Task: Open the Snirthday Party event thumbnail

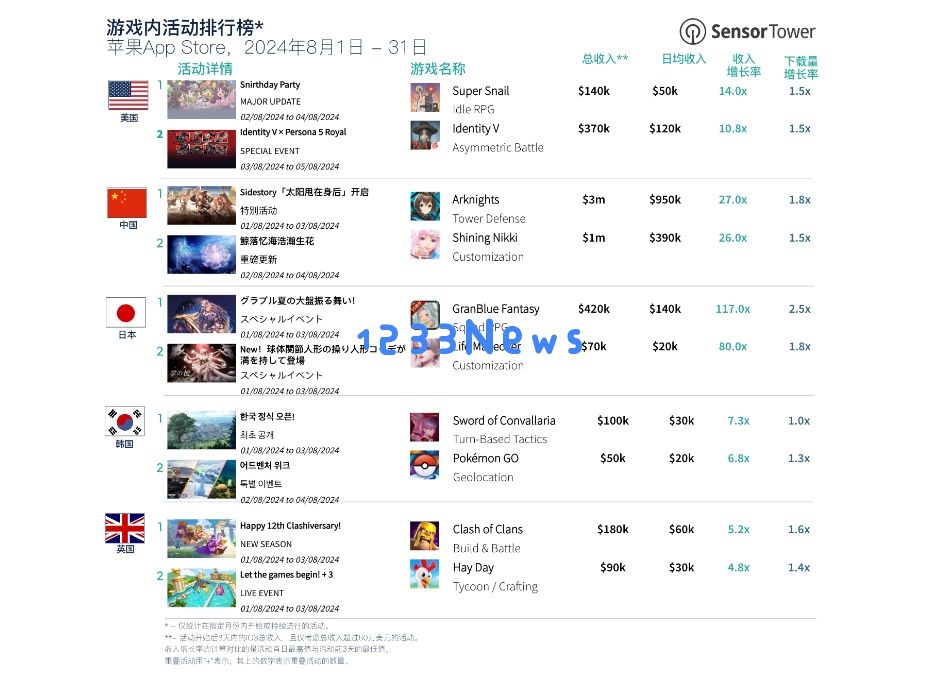Action: (201, 99)
